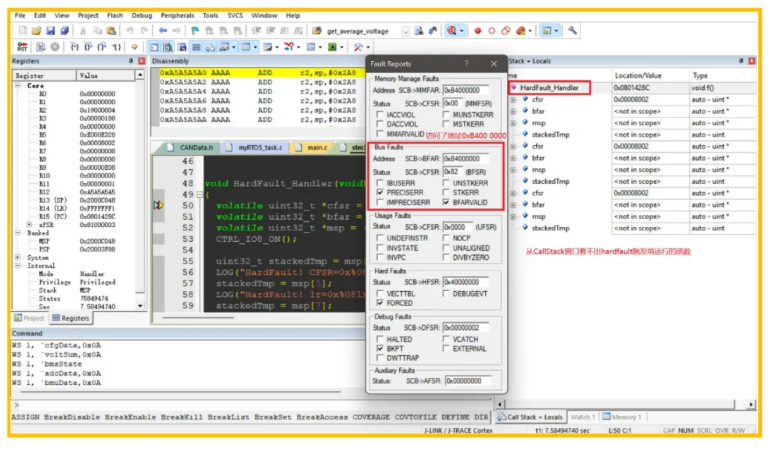Uncheck the PRECISERR checkbox

pos(380,193)
